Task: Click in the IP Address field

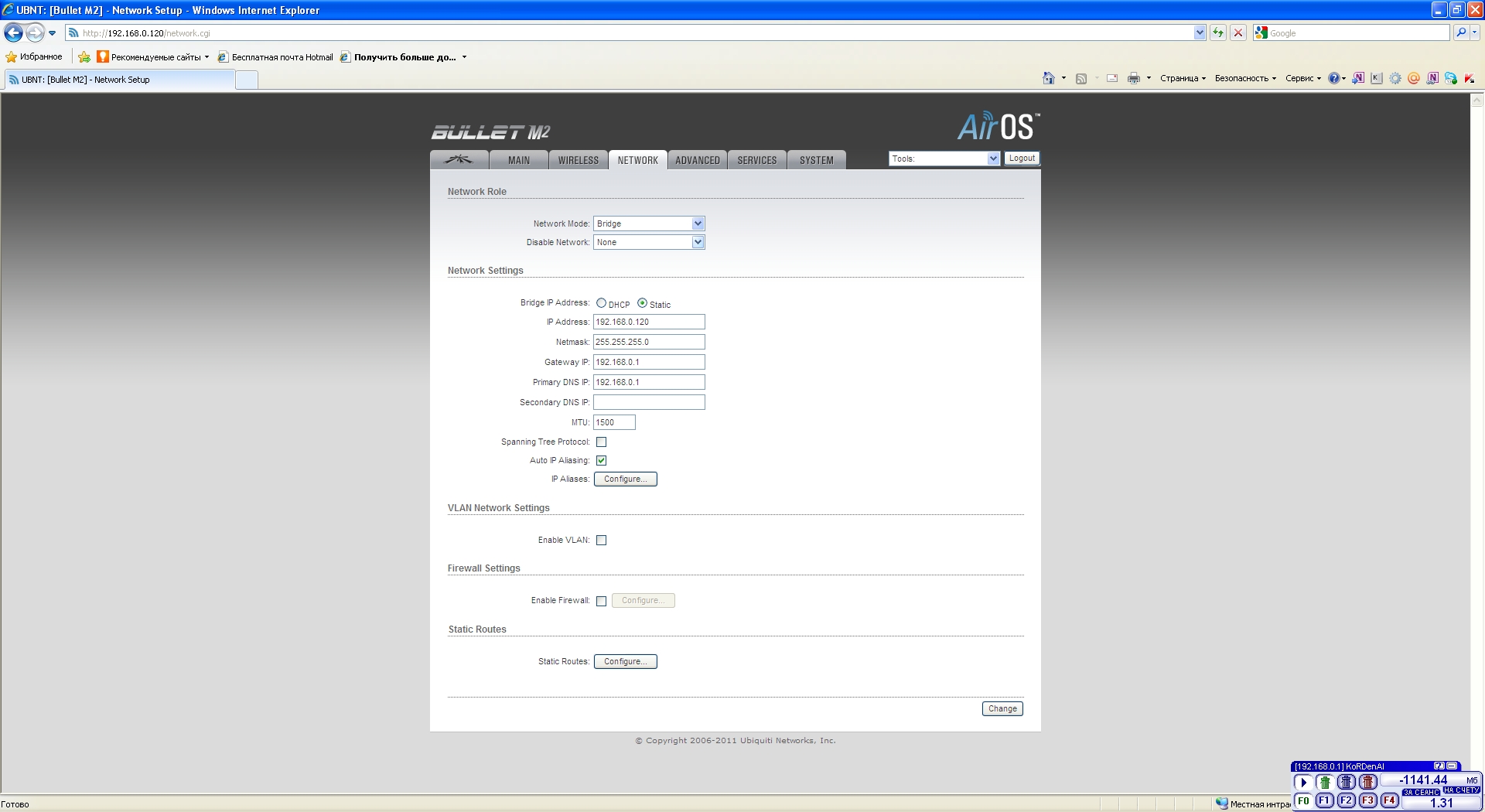Action: pos(649,322)
